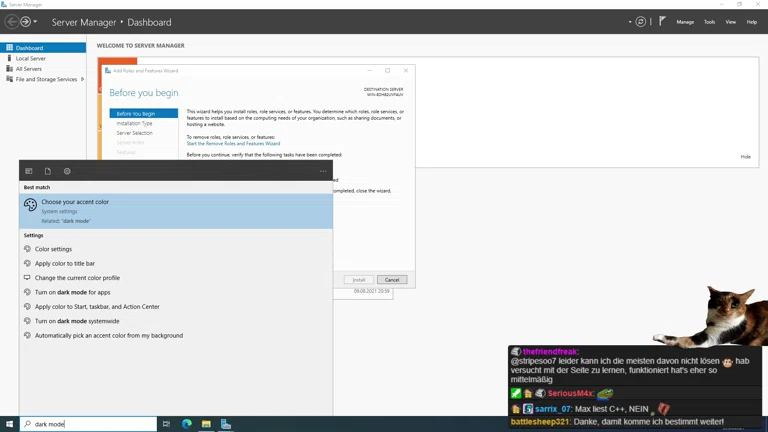Screen dimensions: 768x432
Task: Select the Before You Begin wizard step
Action: (x=144, y=113)
